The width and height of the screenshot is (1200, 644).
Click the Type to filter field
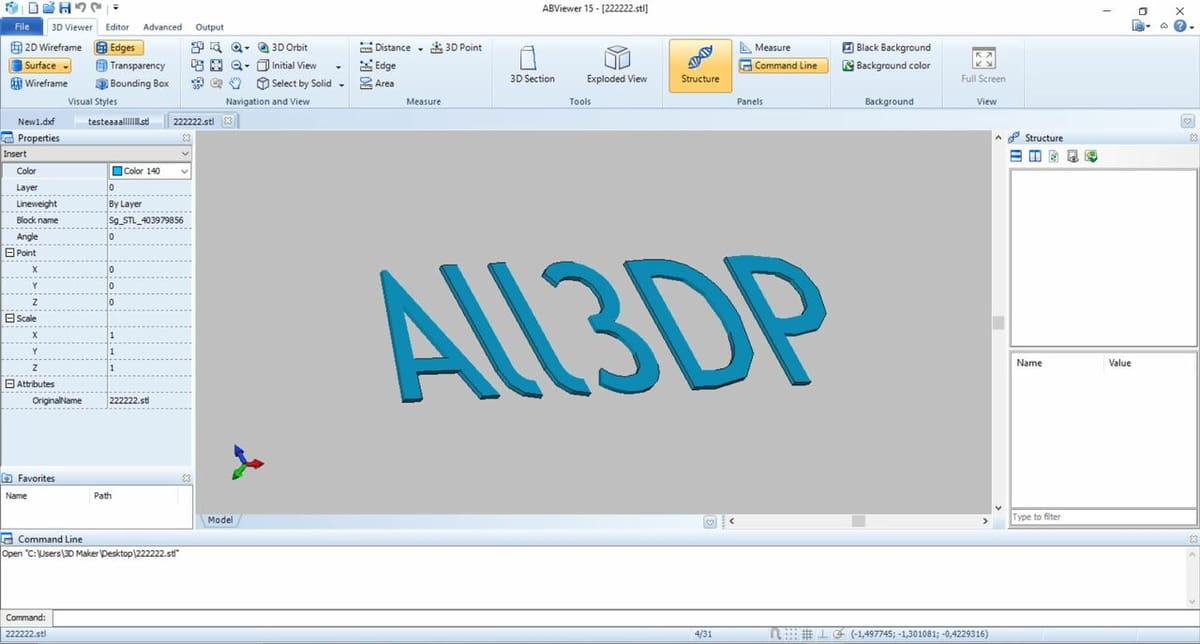click(1103, 517)
